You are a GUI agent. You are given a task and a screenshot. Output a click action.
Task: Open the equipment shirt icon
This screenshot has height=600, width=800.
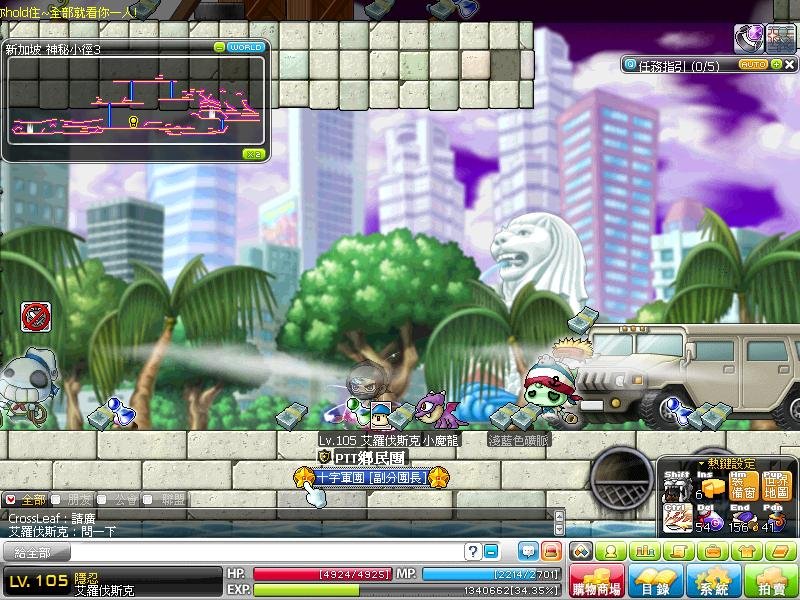747,552
